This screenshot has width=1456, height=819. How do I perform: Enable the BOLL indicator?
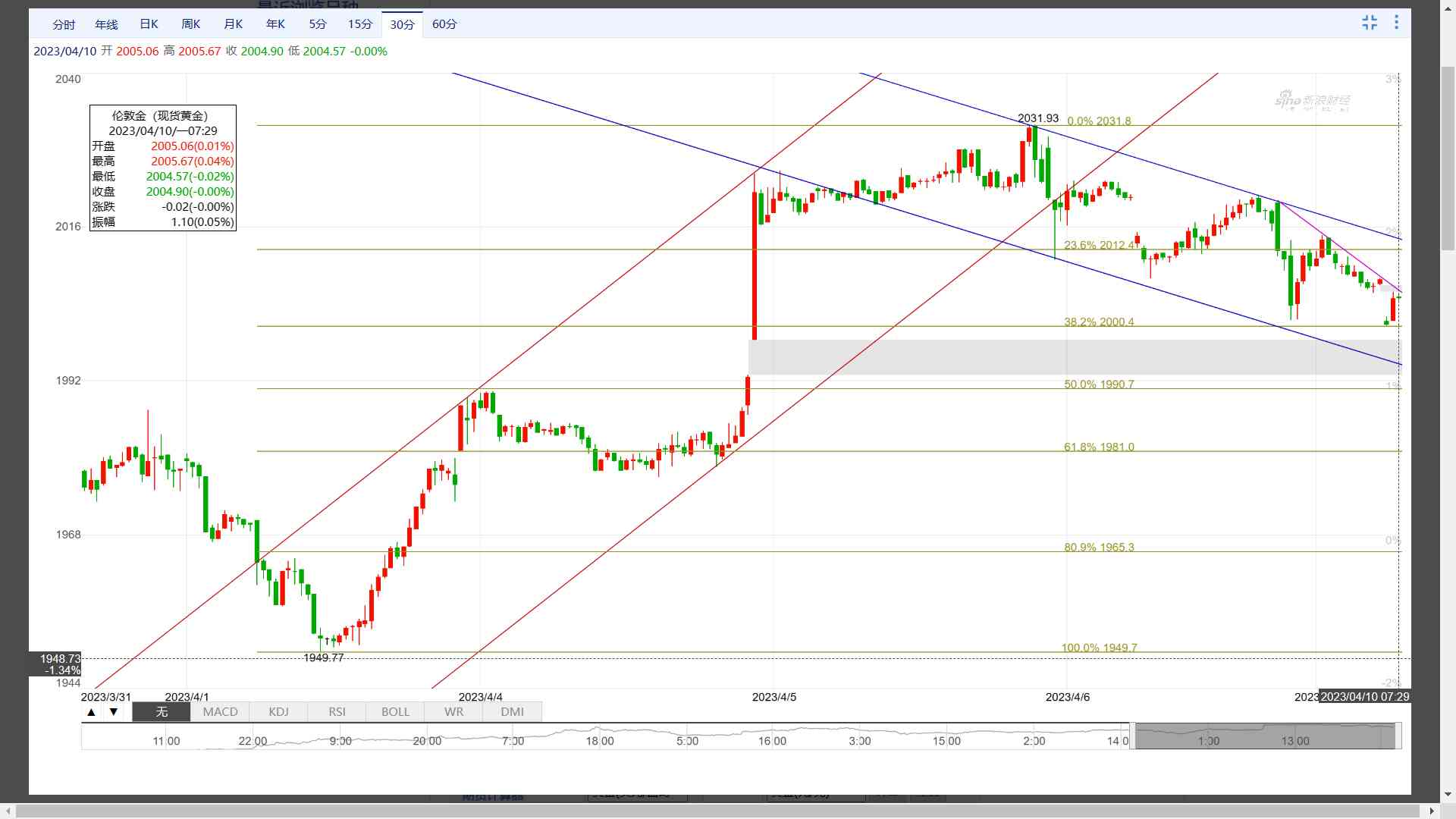(395, 712)
